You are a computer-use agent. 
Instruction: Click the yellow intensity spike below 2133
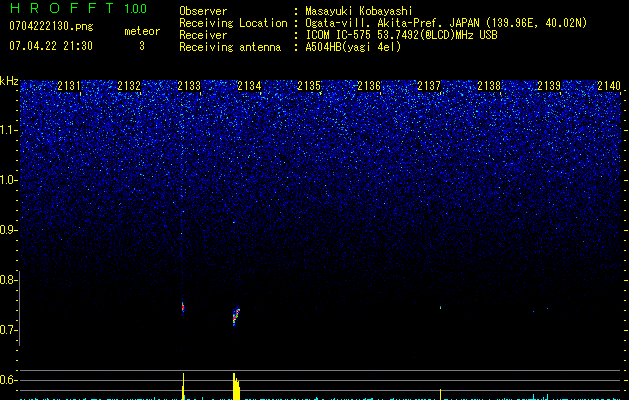(183, 386)
